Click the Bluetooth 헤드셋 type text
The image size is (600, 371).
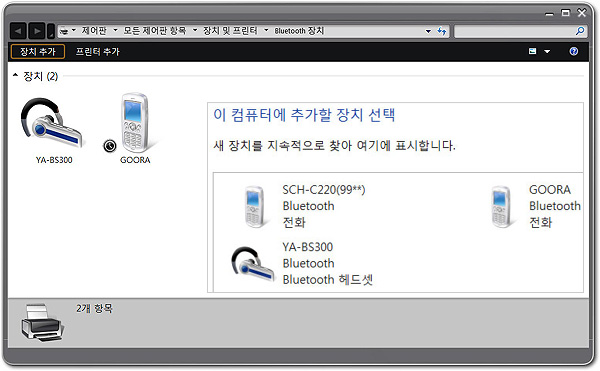(x=328, y=280)
